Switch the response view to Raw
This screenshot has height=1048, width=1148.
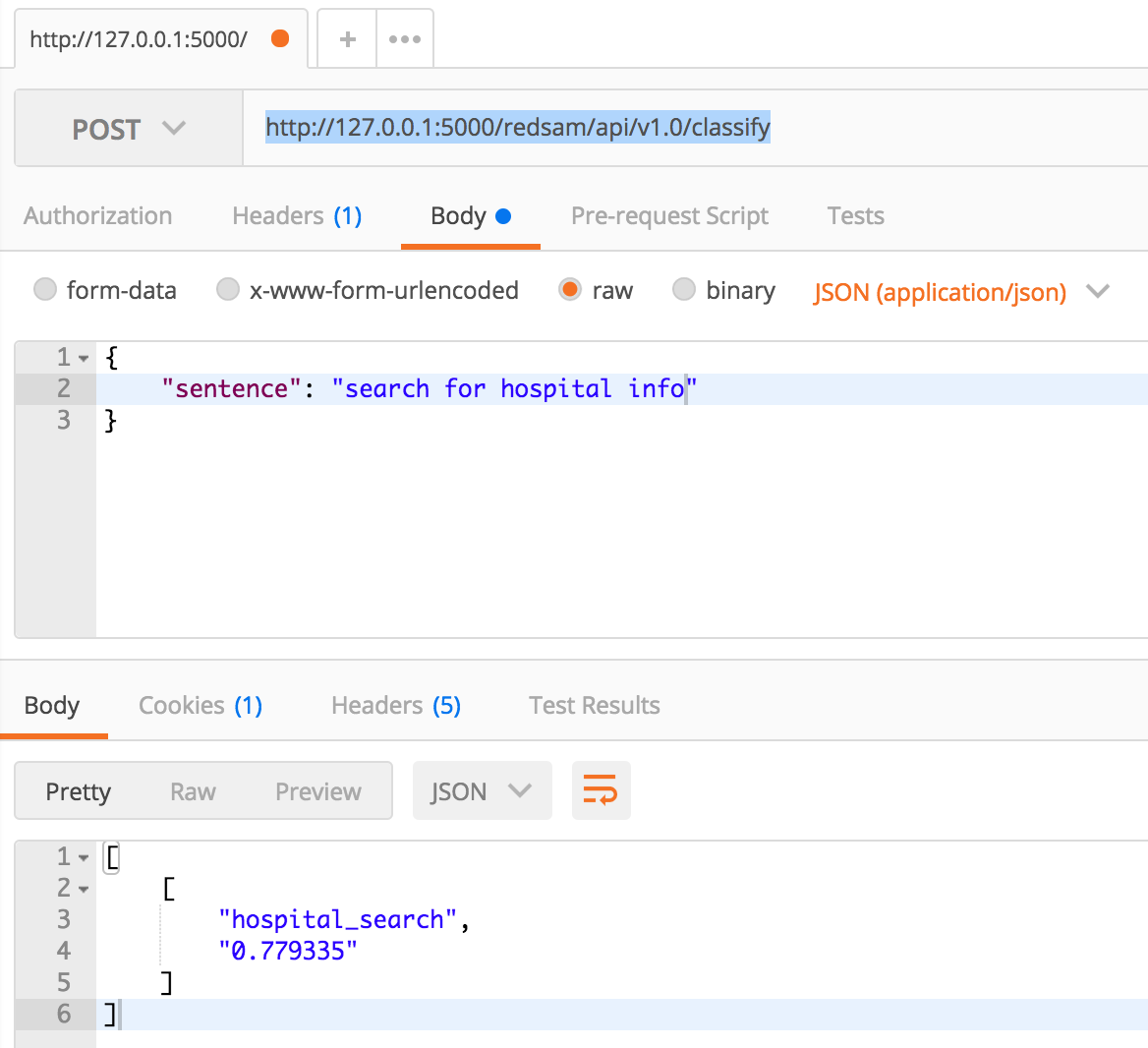193,790
